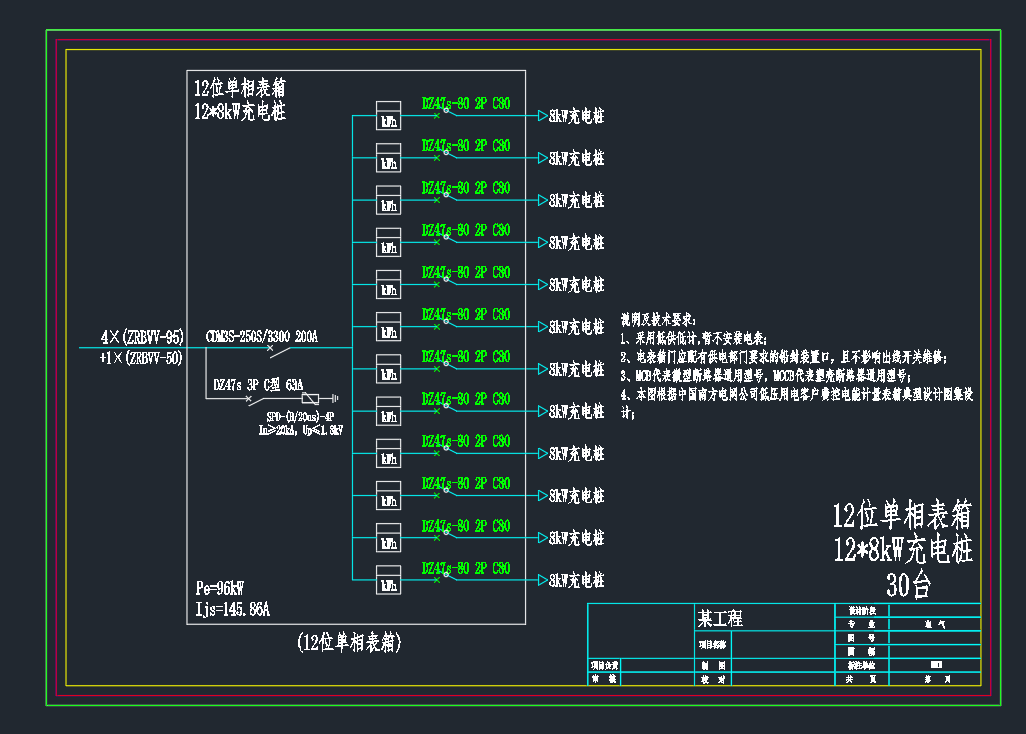Select the ground symbol after the SPD
Image resolution: width=1026 pixels, height=734 pixels.
(334, 398)
